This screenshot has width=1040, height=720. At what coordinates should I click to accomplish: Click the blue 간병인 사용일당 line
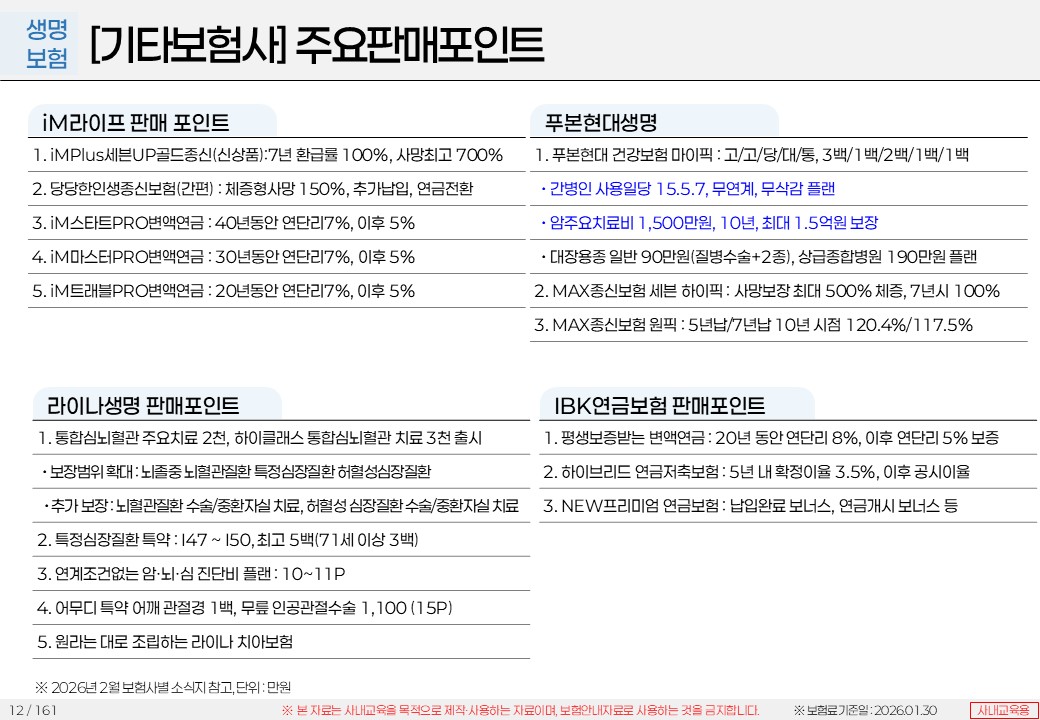pyautogui.click(x=687, y=189)
